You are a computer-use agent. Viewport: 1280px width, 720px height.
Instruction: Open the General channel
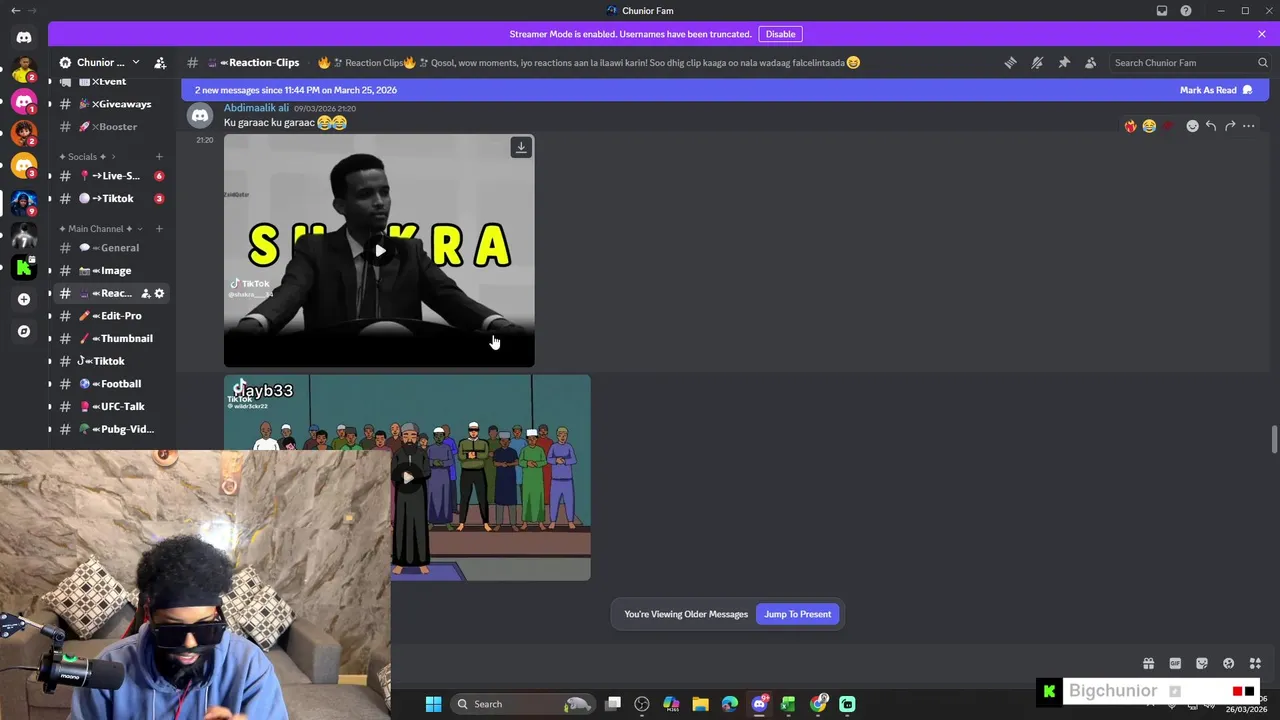pos(110,248)
